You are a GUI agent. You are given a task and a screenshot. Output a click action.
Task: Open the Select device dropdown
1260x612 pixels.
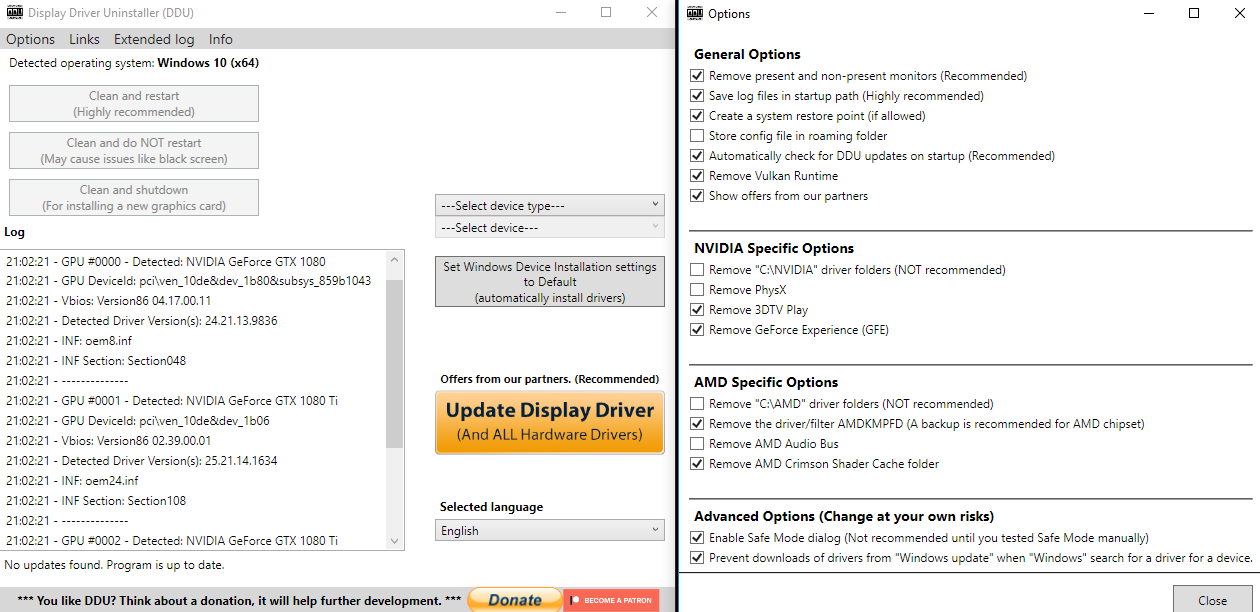tap(550, 227)
